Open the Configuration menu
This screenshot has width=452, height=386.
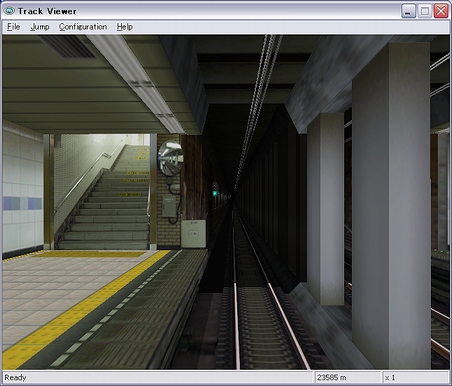click(83, 27)
